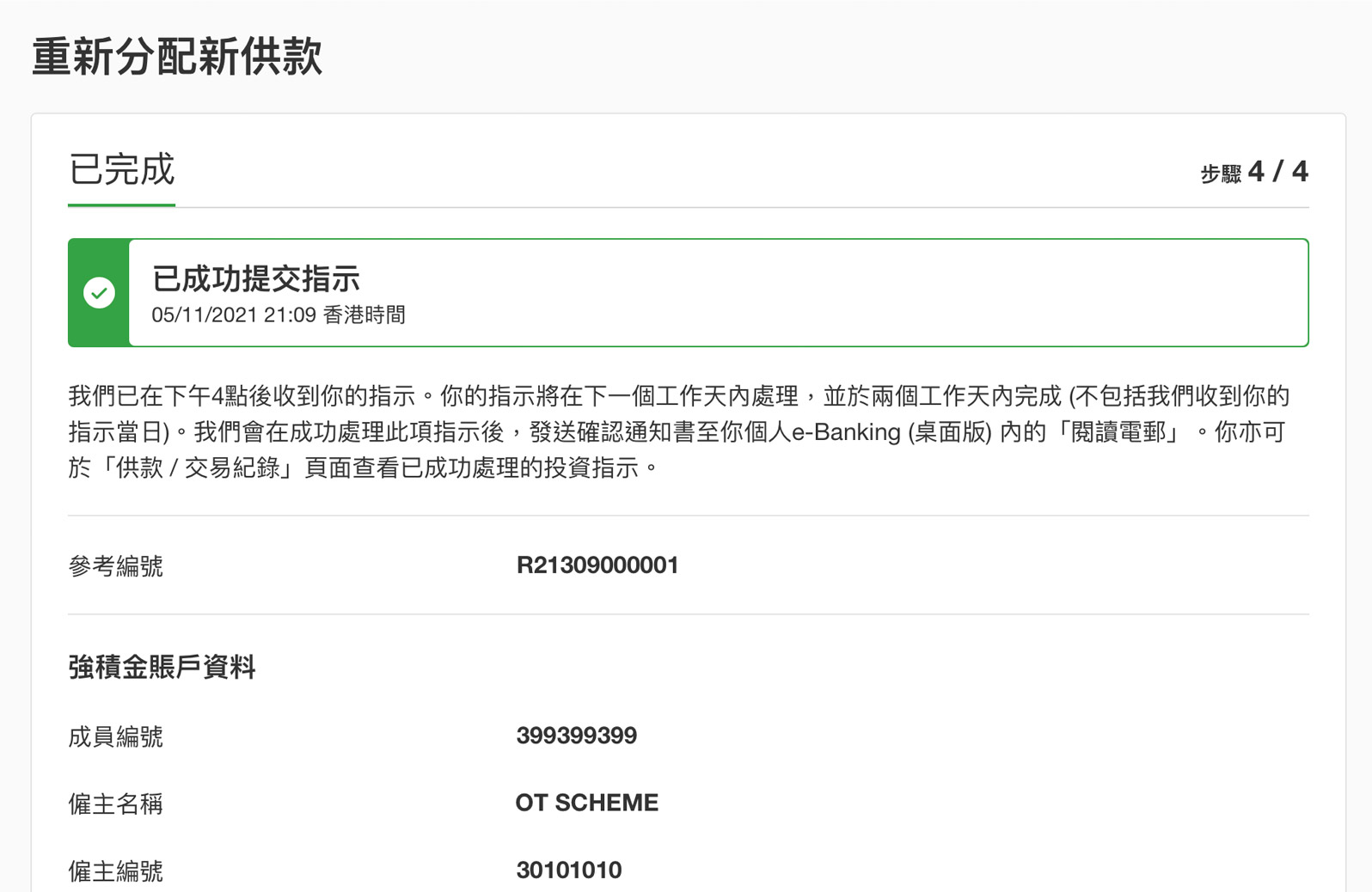Click the 參考編號 label
The width and height of the screenshot is (1372, 892).
pos(115,566)
